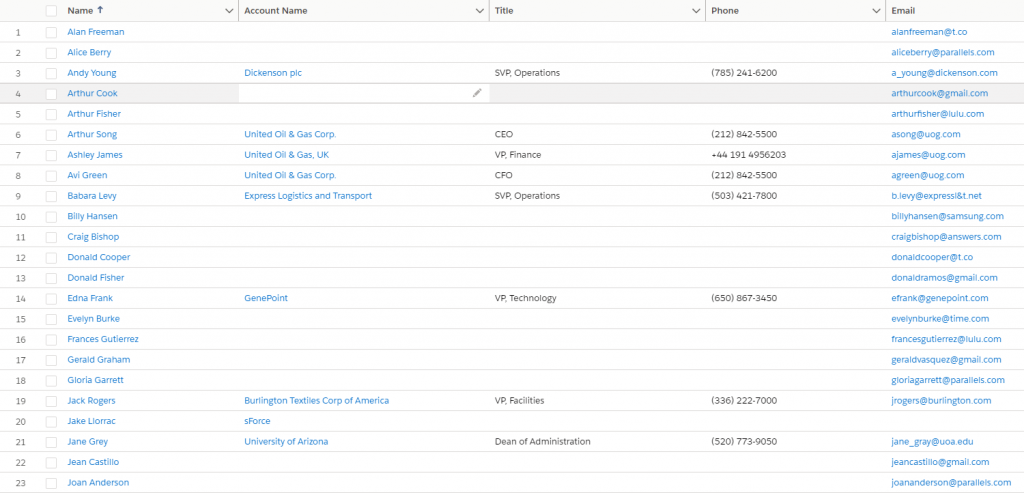Click phone number +44 191 4956203
This screenshot has height=493, width=1024.
click(748, 155)
